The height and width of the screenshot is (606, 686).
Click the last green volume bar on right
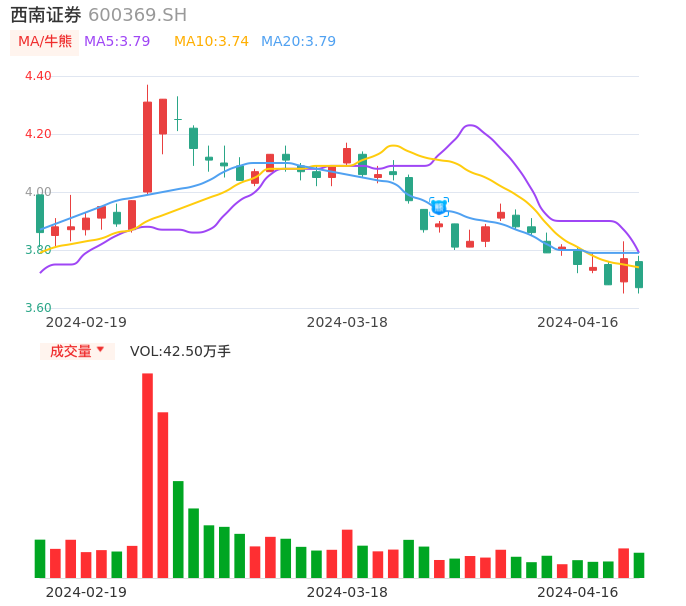639,565
